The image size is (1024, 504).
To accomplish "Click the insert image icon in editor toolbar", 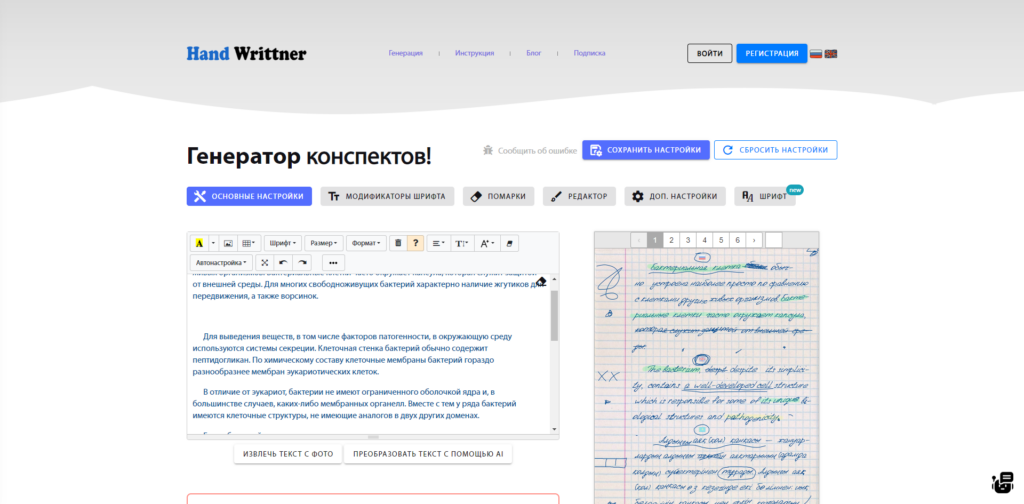I will pos(228,243).
